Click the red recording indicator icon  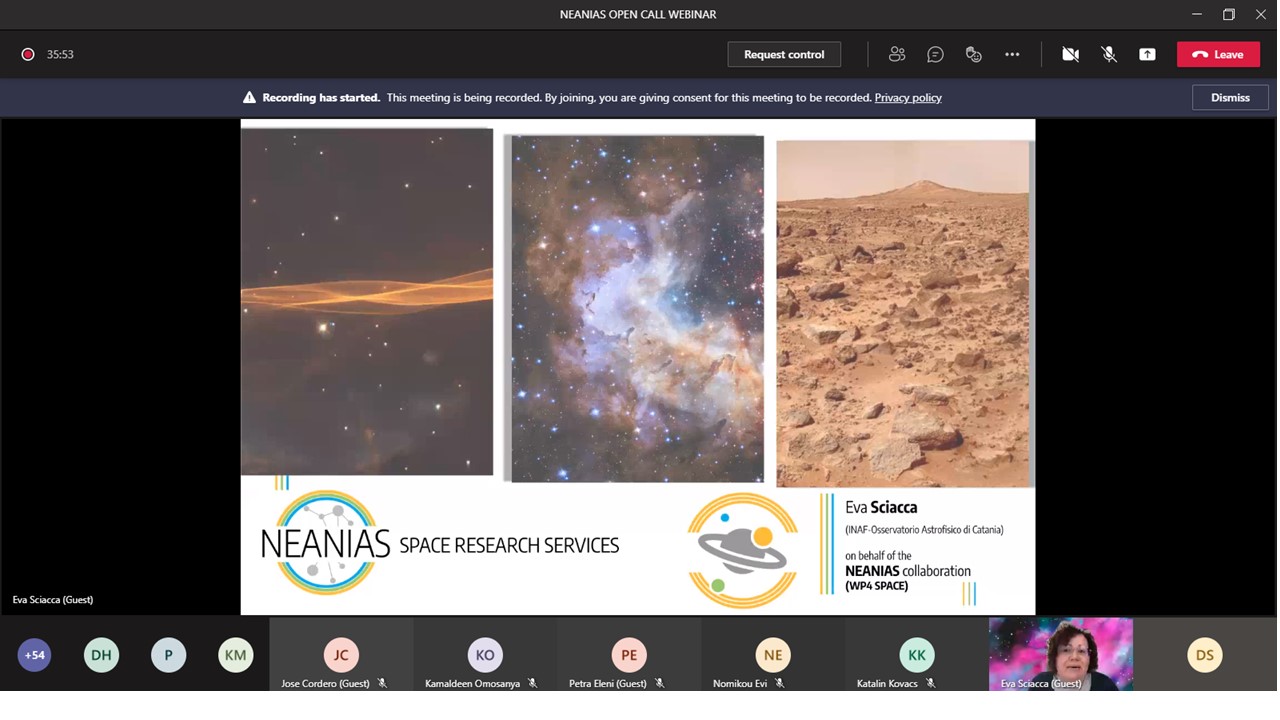click(28, 54)
